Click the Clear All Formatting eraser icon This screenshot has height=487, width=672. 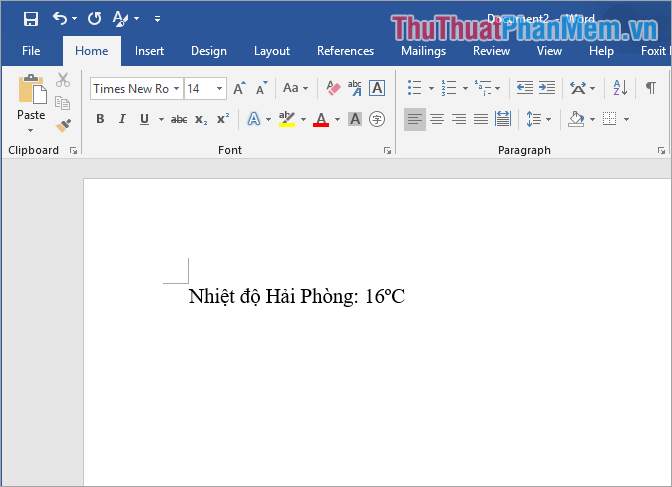tap(333, 88)
